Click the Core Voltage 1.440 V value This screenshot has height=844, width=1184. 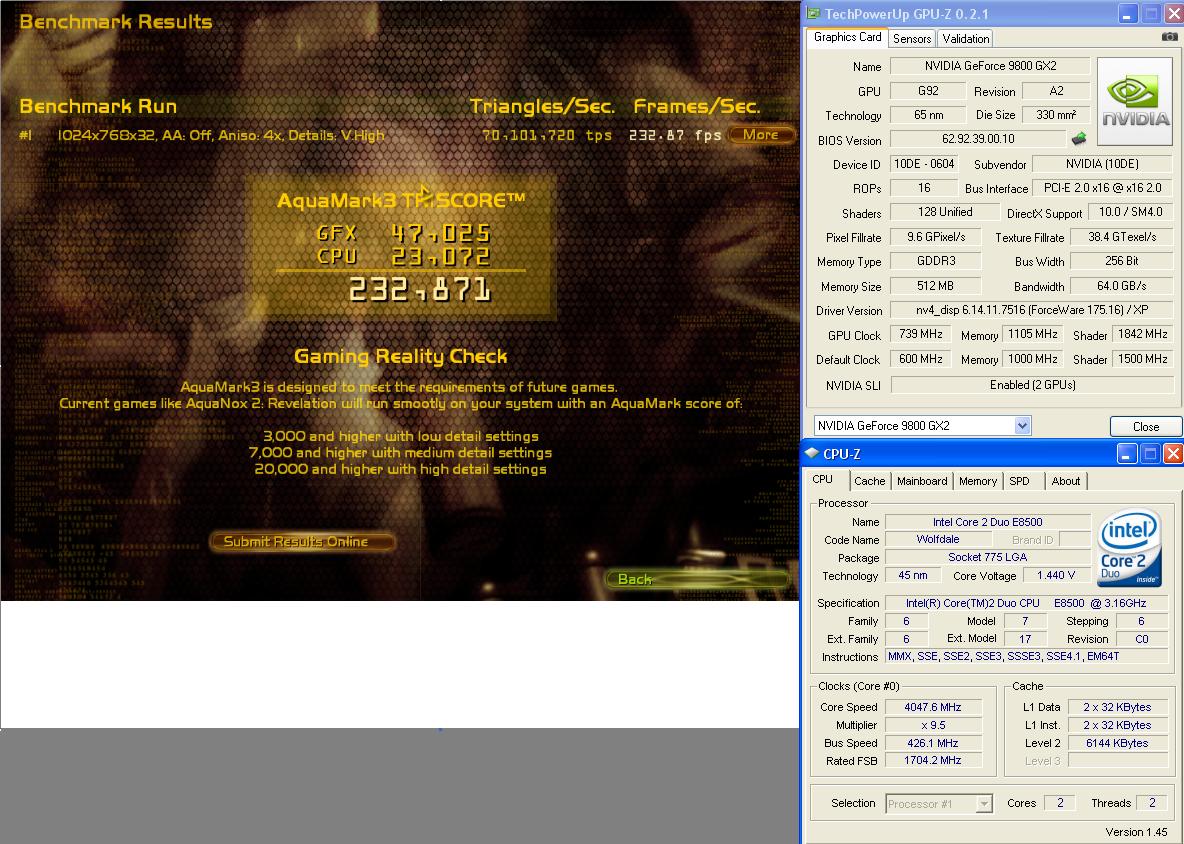click(1056, 575)
